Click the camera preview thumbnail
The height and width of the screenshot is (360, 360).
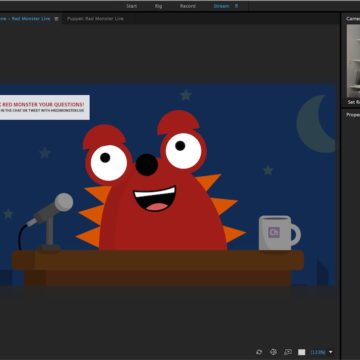(x=353, y=61)
